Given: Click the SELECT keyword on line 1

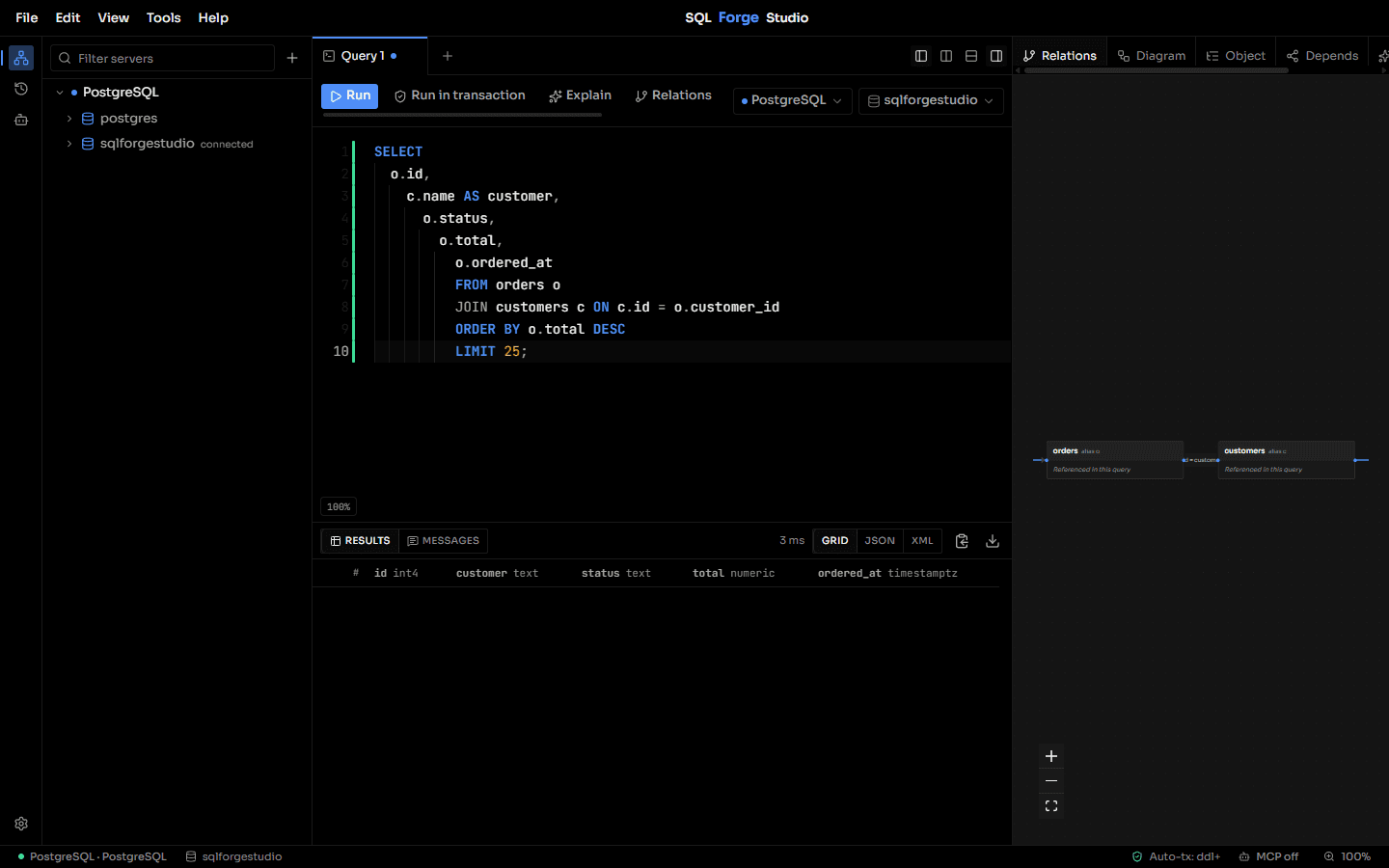Looking at the screenshot, I should tap(398, 151).
